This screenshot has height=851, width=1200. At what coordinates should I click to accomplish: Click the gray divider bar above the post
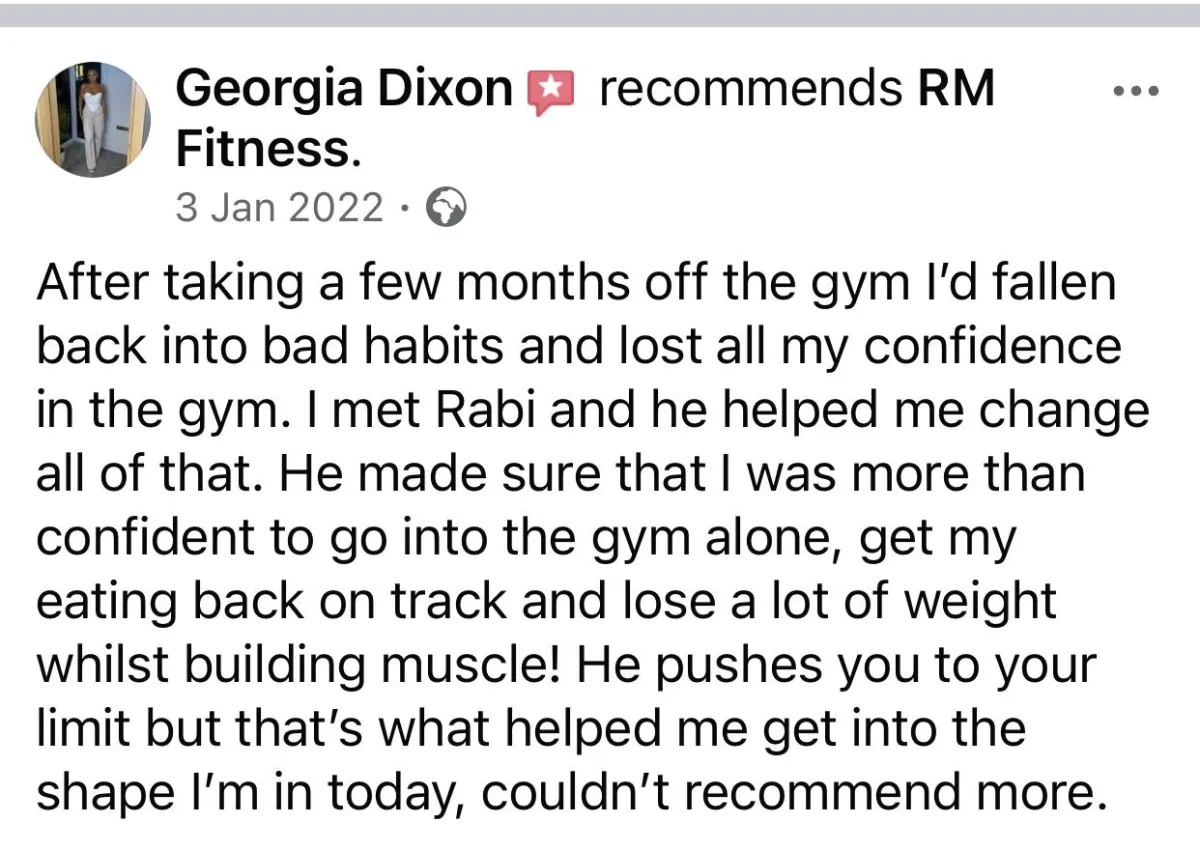pos(600,14)
